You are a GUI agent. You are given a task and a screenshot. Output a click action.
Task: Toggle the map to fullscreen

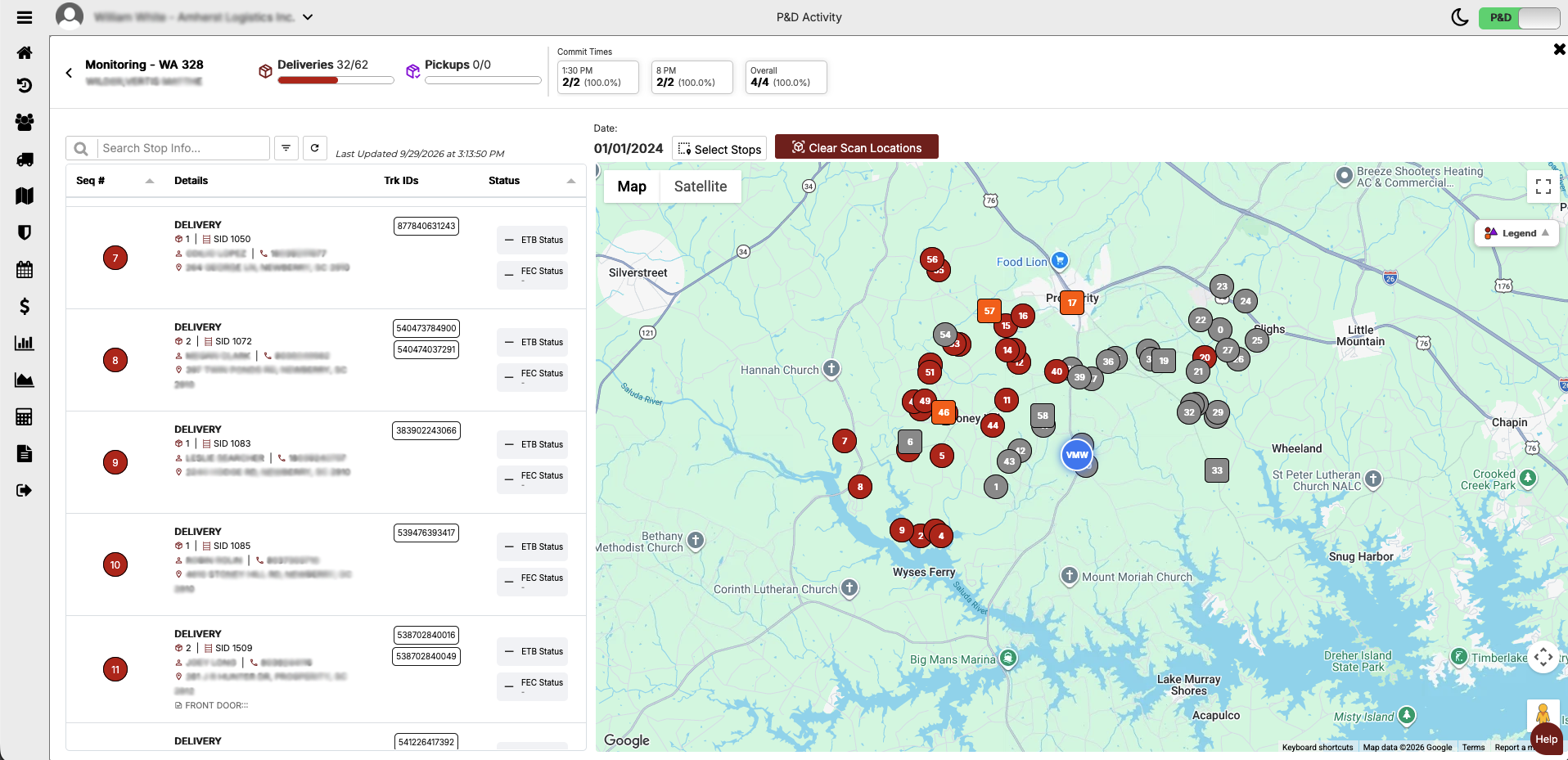pyautogui.click(x=1543, y=187)
